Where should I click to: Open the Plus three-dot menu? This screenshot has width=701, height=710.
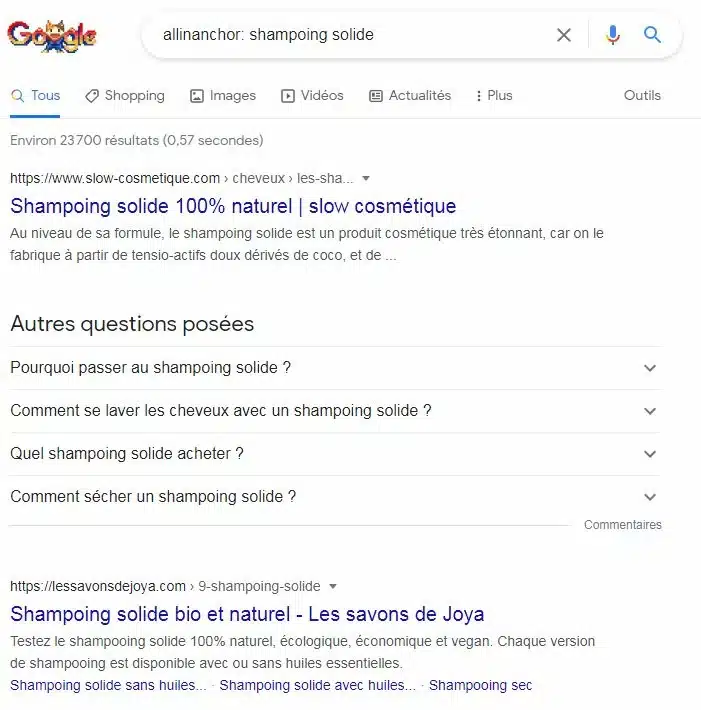[494, 96]
